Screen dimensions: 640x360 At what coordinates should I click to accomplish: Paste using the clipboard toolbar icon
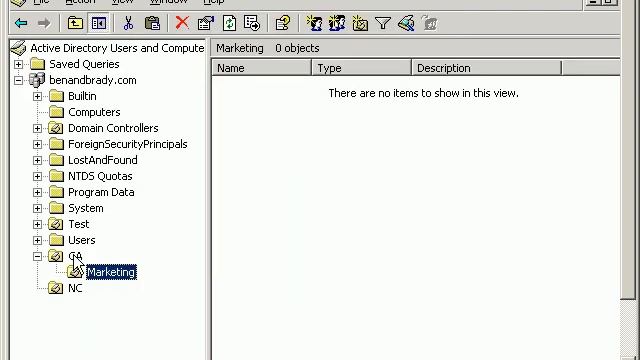tap(152, 23)
